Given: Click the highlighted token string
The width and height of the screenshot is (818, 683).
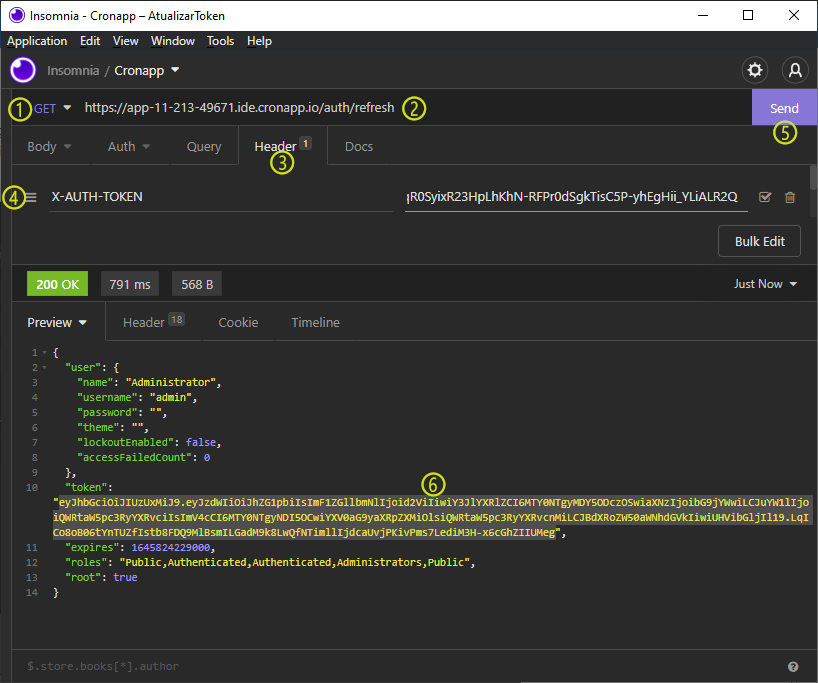Looking at the screenshot, I should click(431, 517).
